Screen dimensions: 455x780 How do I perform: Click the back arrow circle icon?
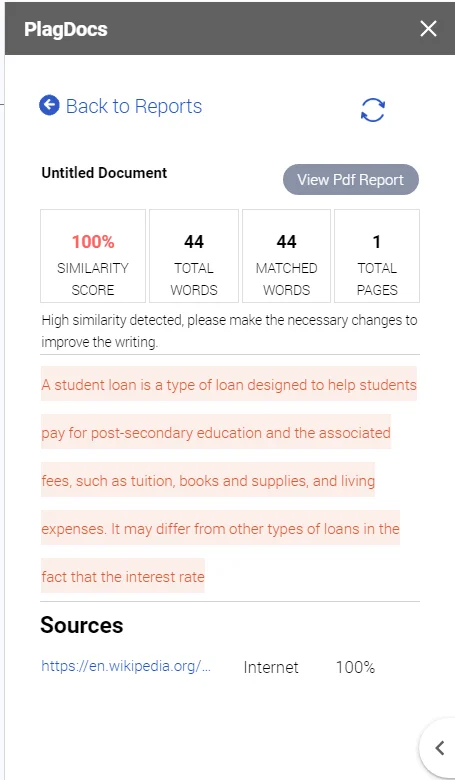pyautogui.click(x=49, y=105)
